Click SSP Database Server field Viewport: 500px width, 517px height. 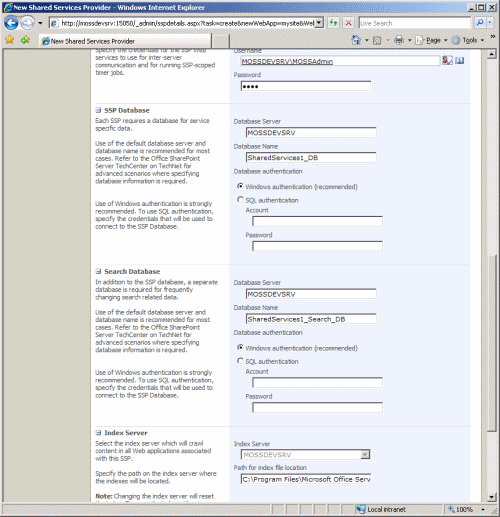(311, 133)
